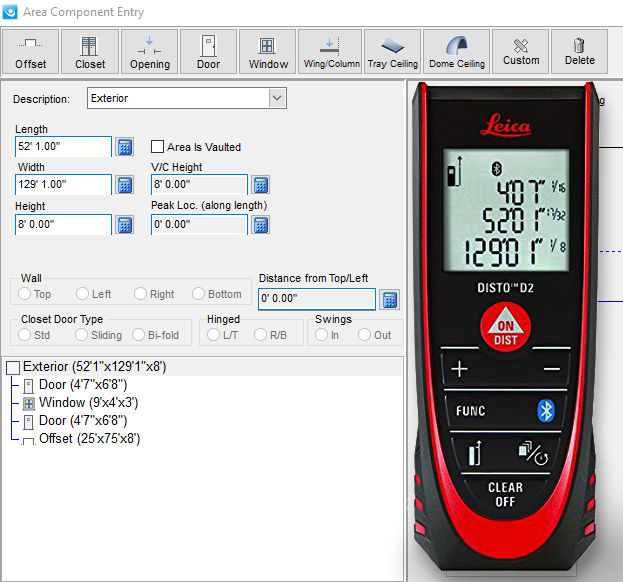Delete the selected component

[580, 52]
